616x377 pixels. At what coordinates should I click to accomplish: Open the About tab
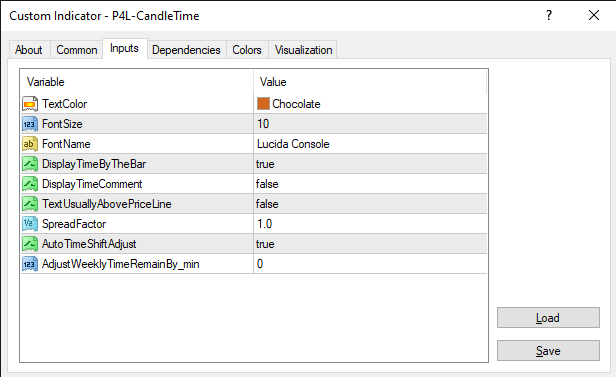click(29, 50)
